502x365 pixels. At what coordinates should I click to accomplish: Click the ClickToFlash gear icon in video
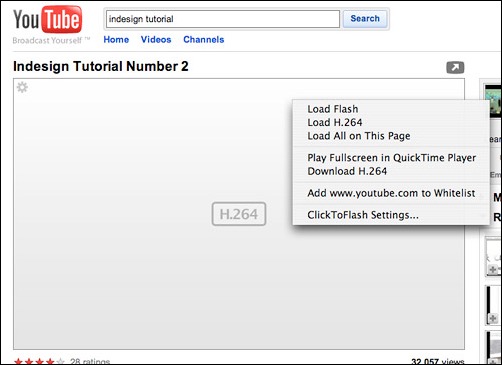(22, 87)
